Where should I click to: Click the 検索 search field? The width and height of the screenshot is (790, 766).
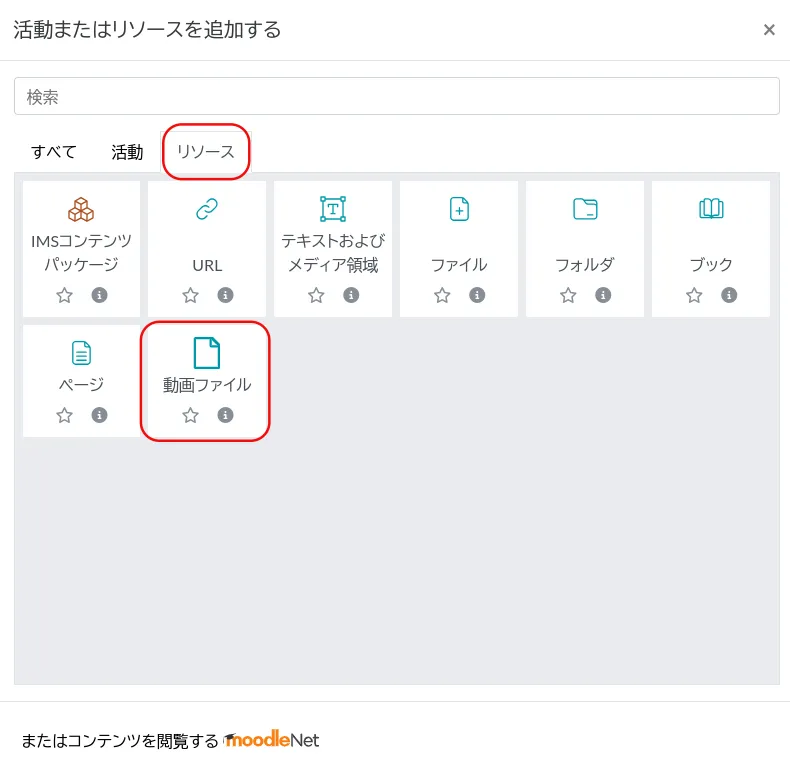396,97
